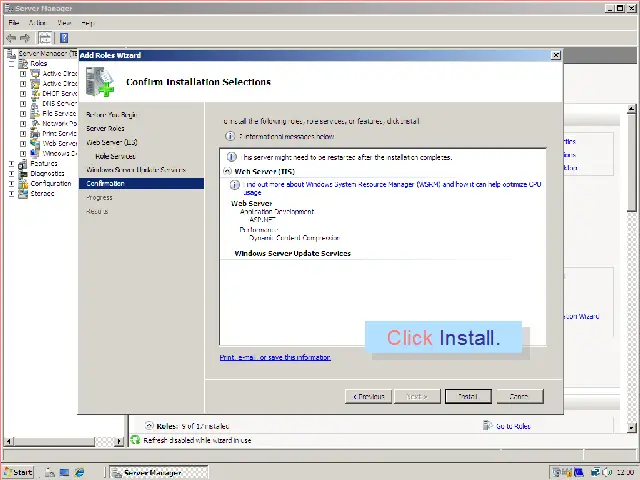
Task: Expand the Storage tree node
Action: tap(11, 194)
